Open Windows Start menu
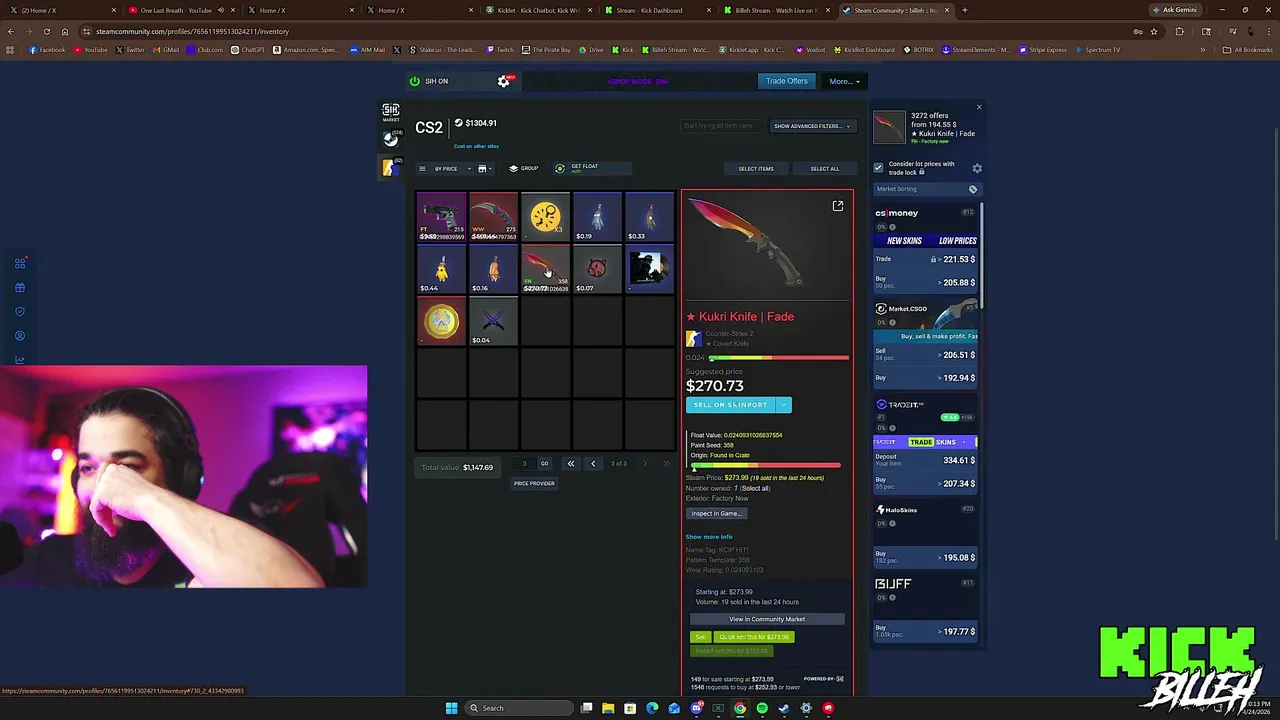The height and width of the screenshot is (720, 1280). click(x=452, y=708)
